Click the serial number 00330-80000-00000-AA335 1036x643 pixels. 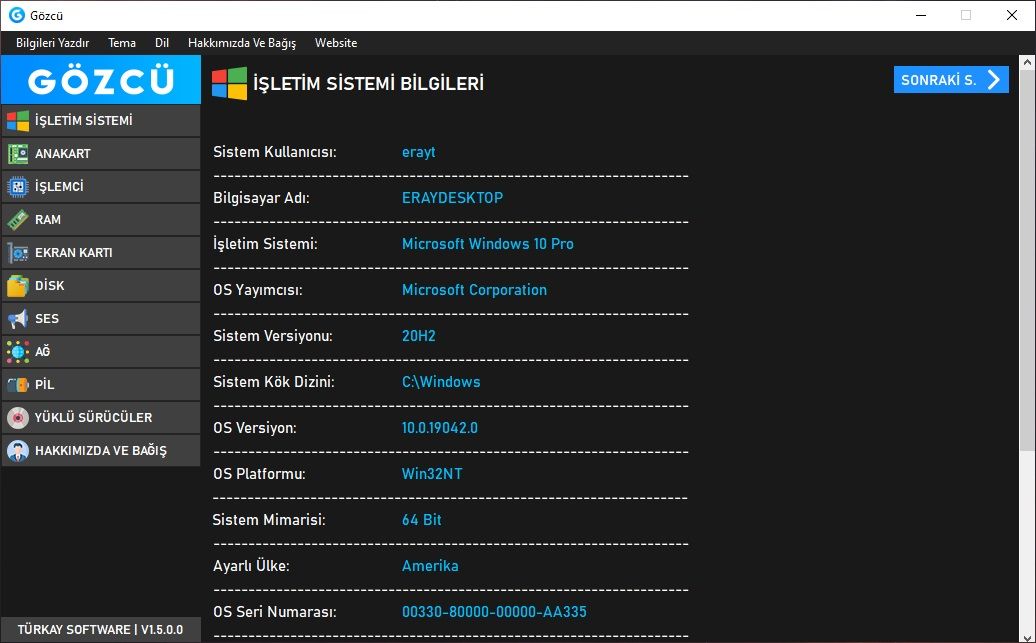(494, 612)
